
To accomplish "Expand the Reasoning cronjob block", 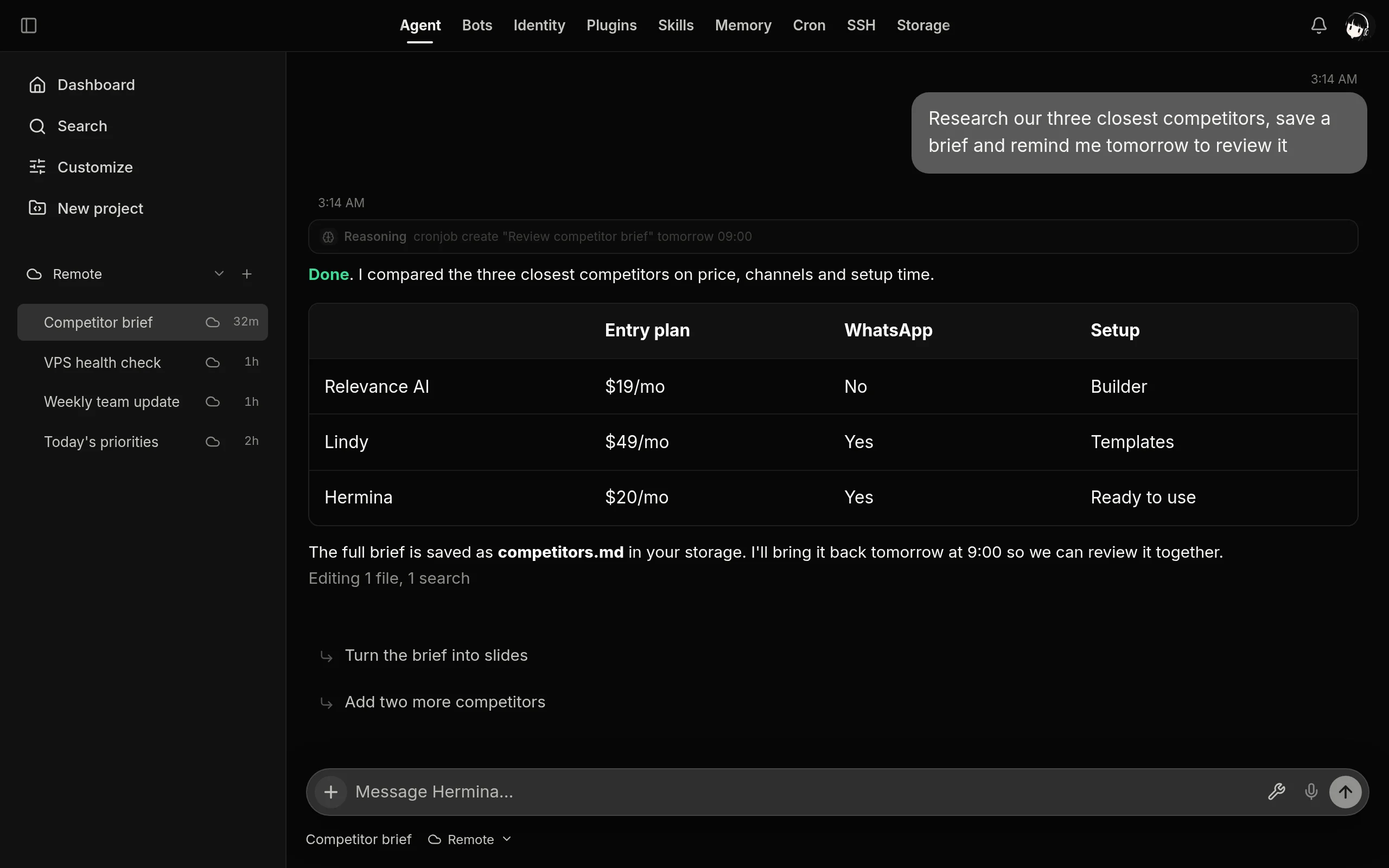I will click(833, 237).
